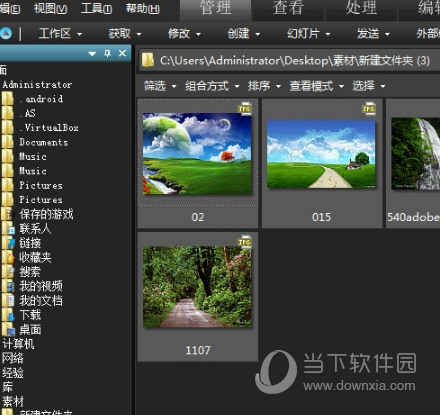
Task: Select the .AS folder
Action: pos(27,113)
